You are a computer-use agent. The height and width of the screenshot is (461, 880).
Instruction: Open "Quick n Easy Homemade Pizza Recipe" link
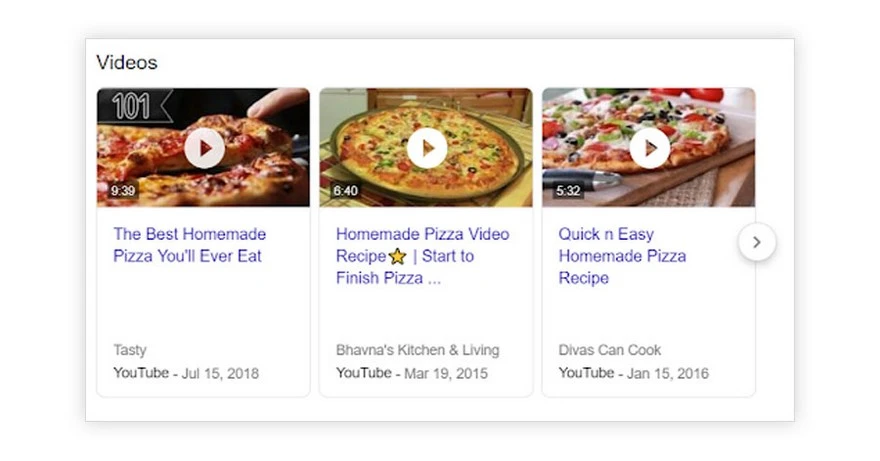coord(622,256)
